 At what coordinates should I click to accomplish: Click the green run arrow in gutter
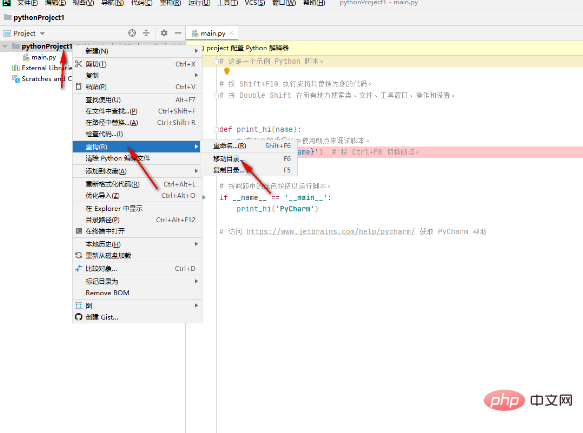pyautogui.click(x=204, y=197)
